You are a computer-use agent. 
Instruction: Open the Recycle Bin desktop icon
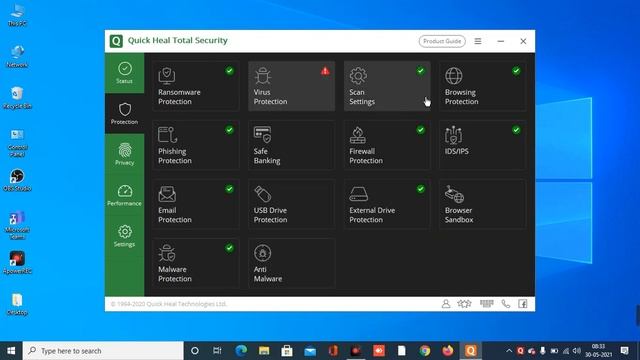(x=17, y=98)
